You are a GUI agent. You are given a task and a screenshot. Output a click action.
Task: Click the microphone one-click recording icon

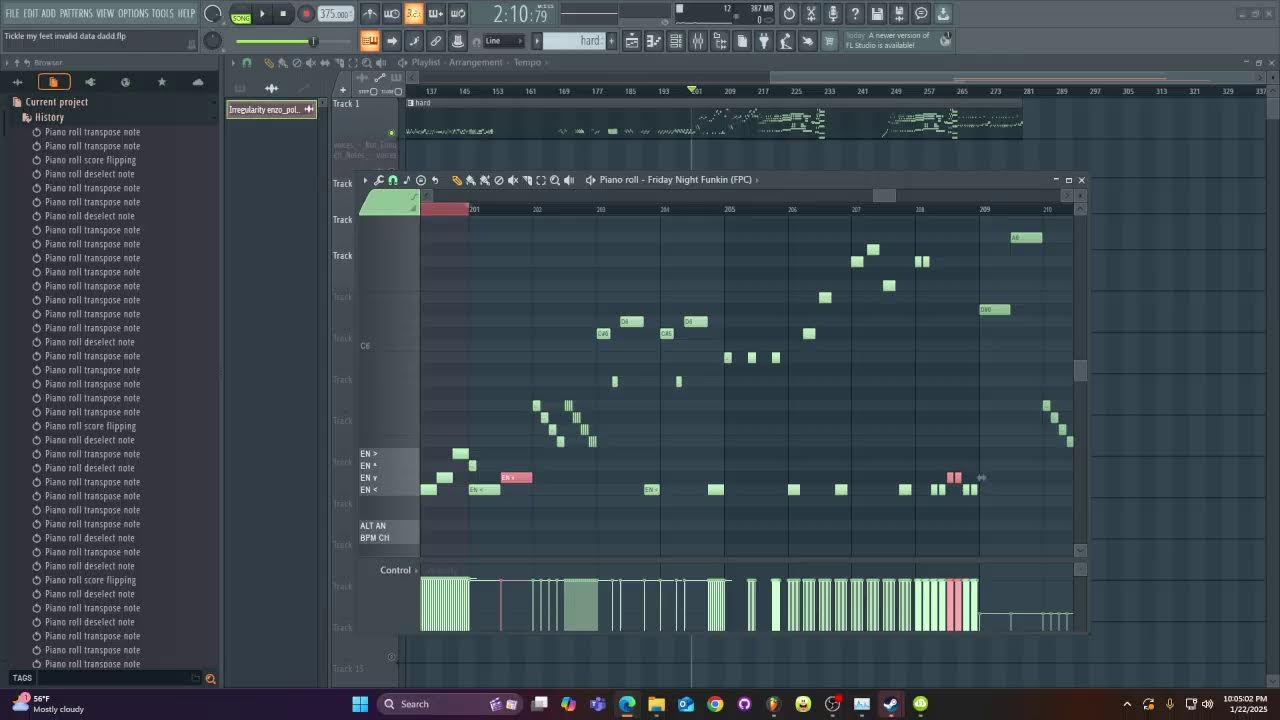pos(833,14)
